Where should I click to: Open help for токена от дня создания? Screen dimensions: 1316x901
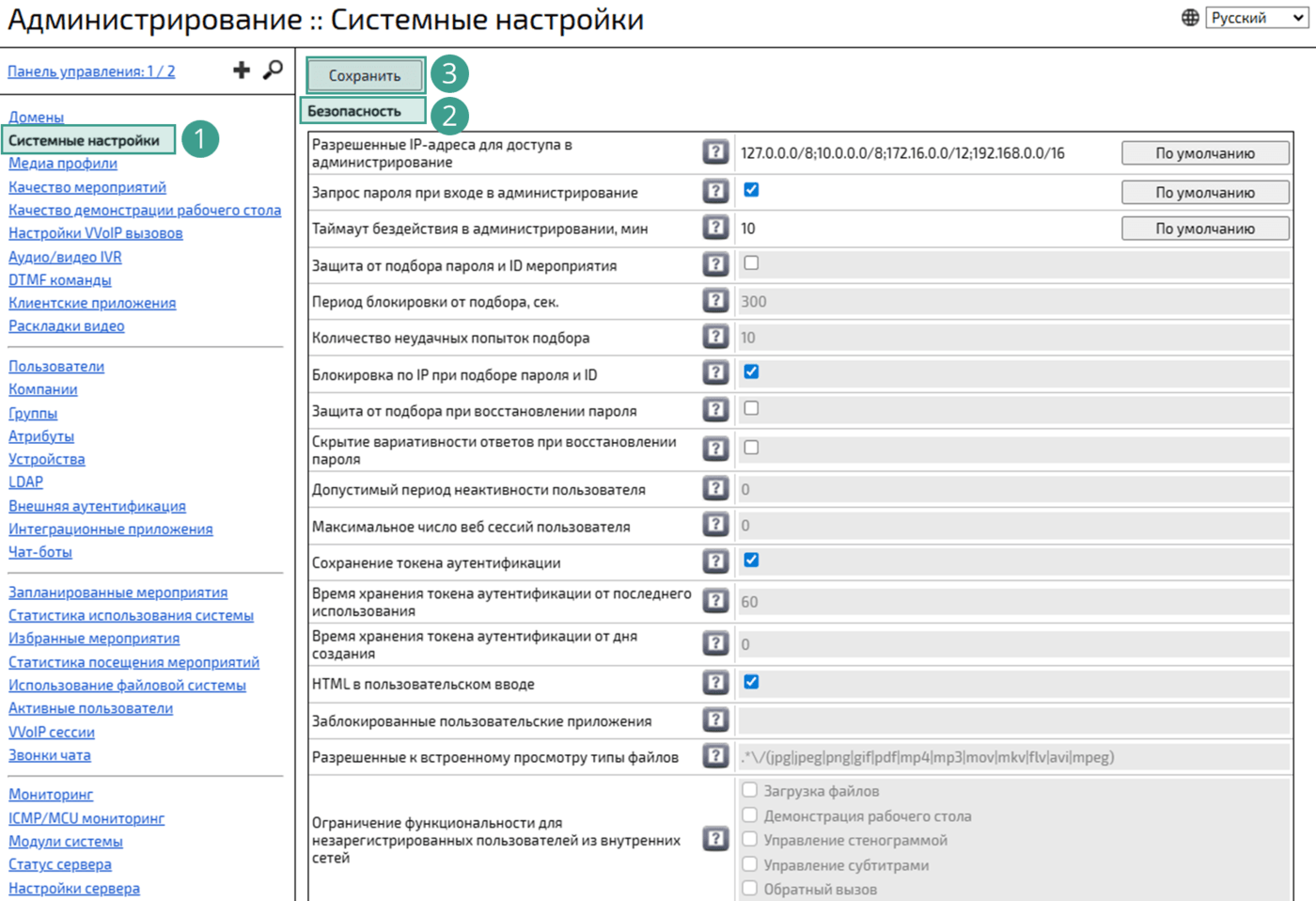point(715,643)
